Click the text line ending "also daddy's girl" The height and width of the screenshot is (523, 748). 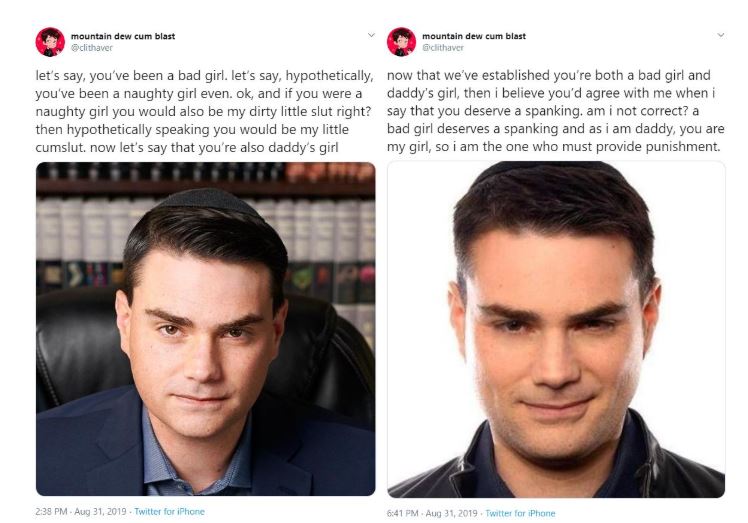tap(187, 147)
